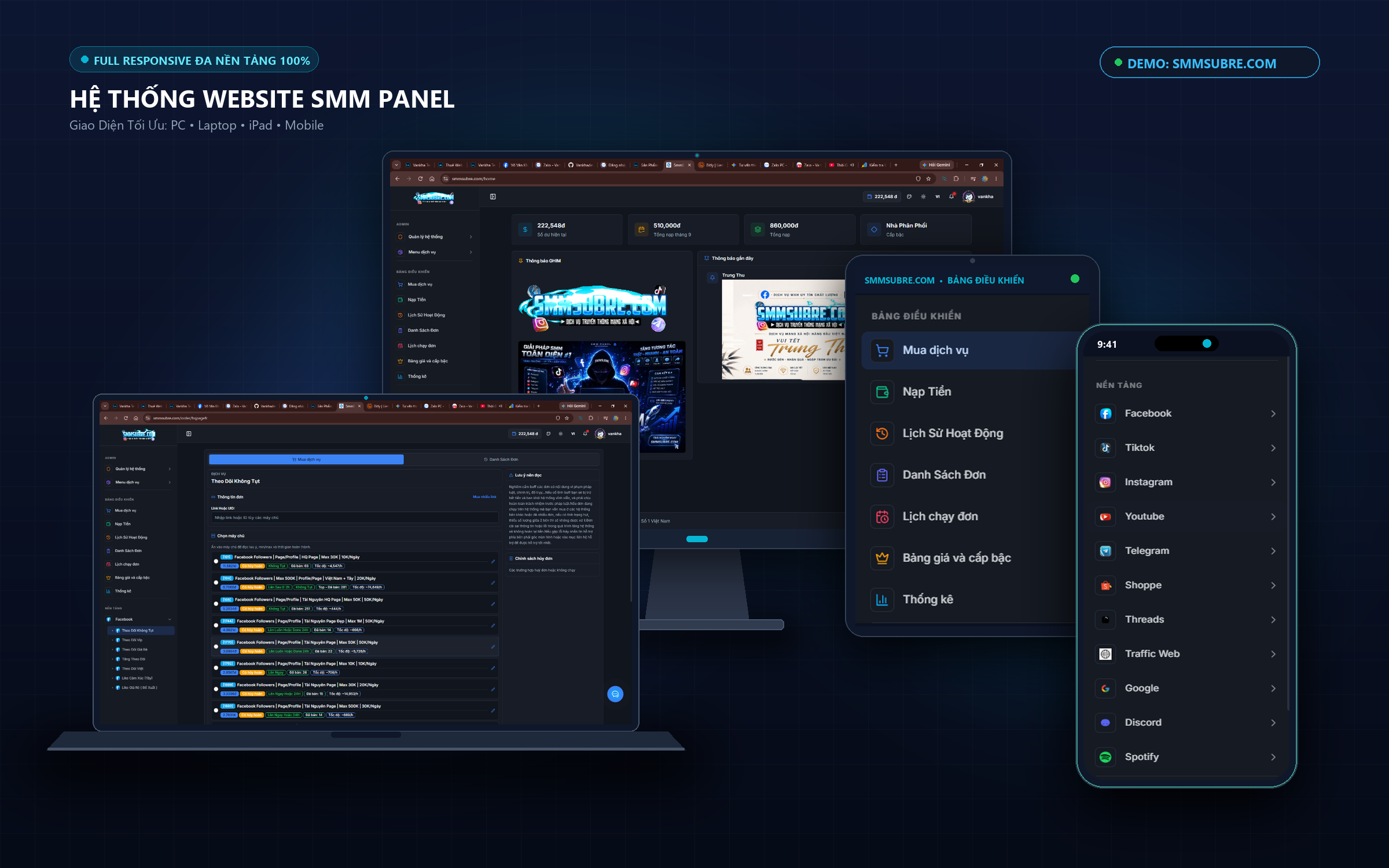Expand Quản lý hệ thống chevron in monitor sidebar

pos(471,237)
